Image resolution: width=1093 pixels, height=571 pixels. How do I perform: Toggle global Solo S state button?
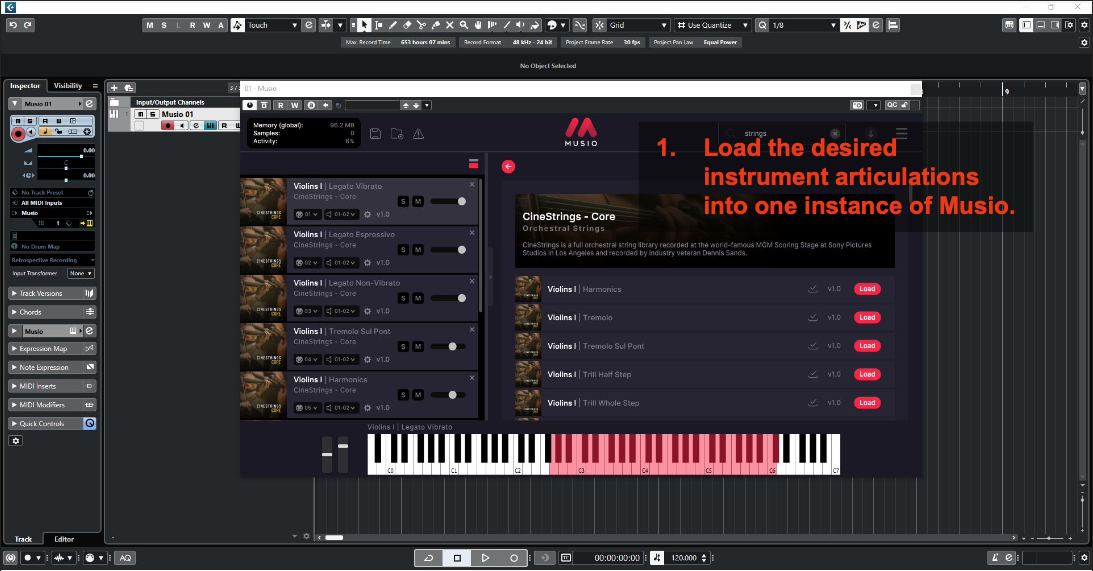[164, 25]
